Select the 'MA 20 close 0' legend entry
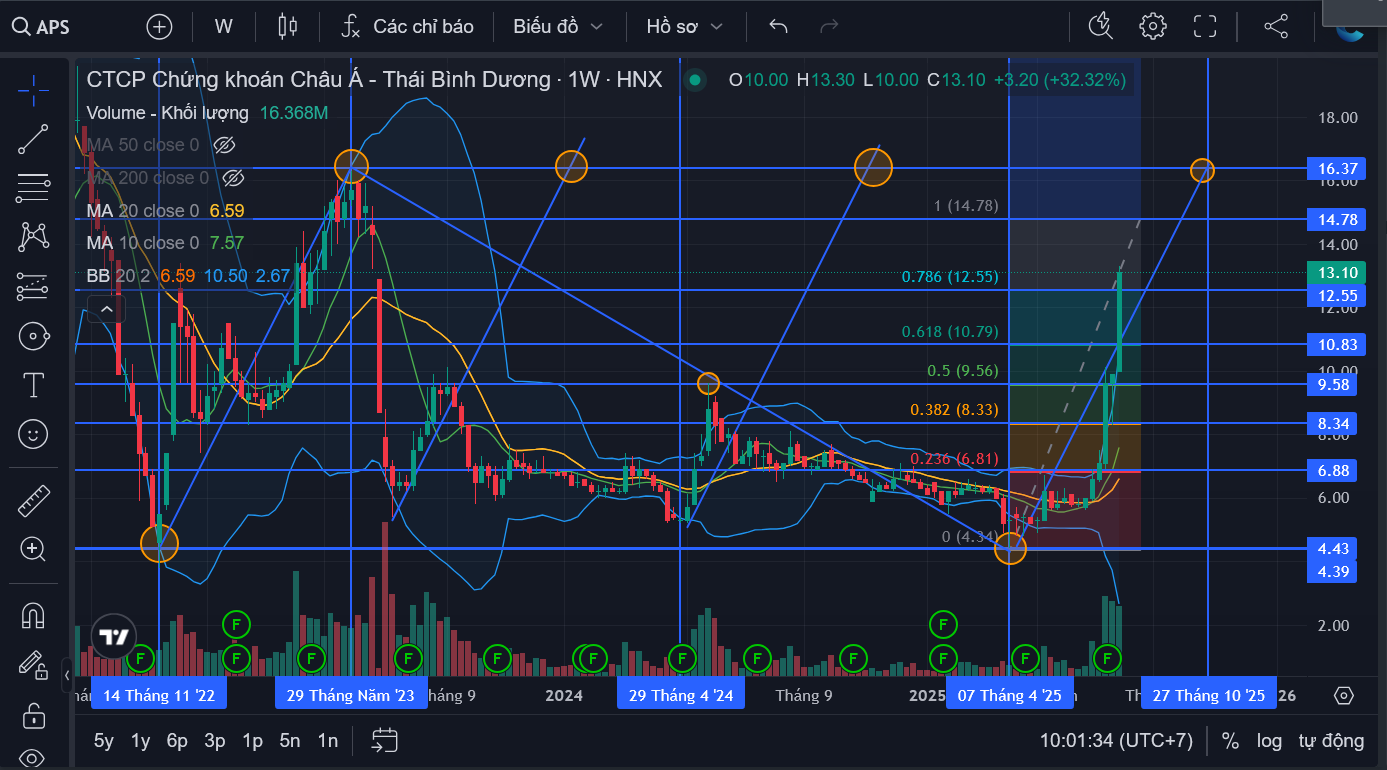Viewport: 1387px width, 770px height. point(143,211)
